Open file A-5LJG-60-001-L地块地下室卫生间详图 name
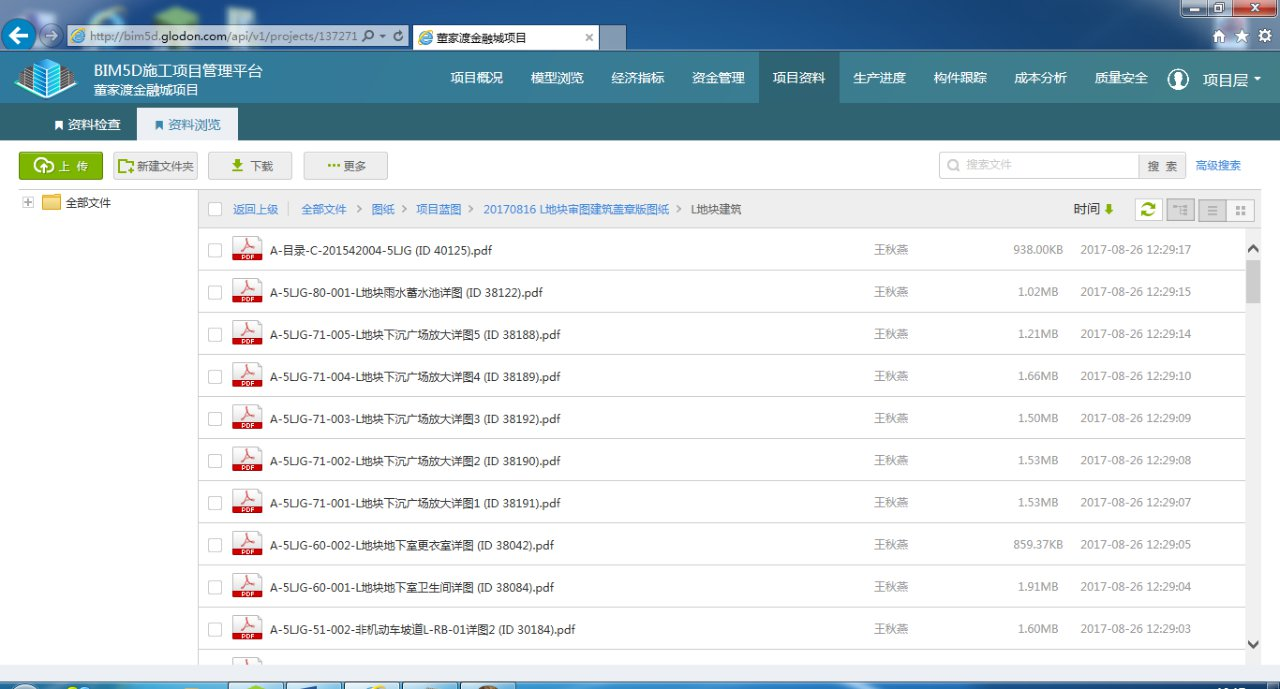 tap(412, 587)
